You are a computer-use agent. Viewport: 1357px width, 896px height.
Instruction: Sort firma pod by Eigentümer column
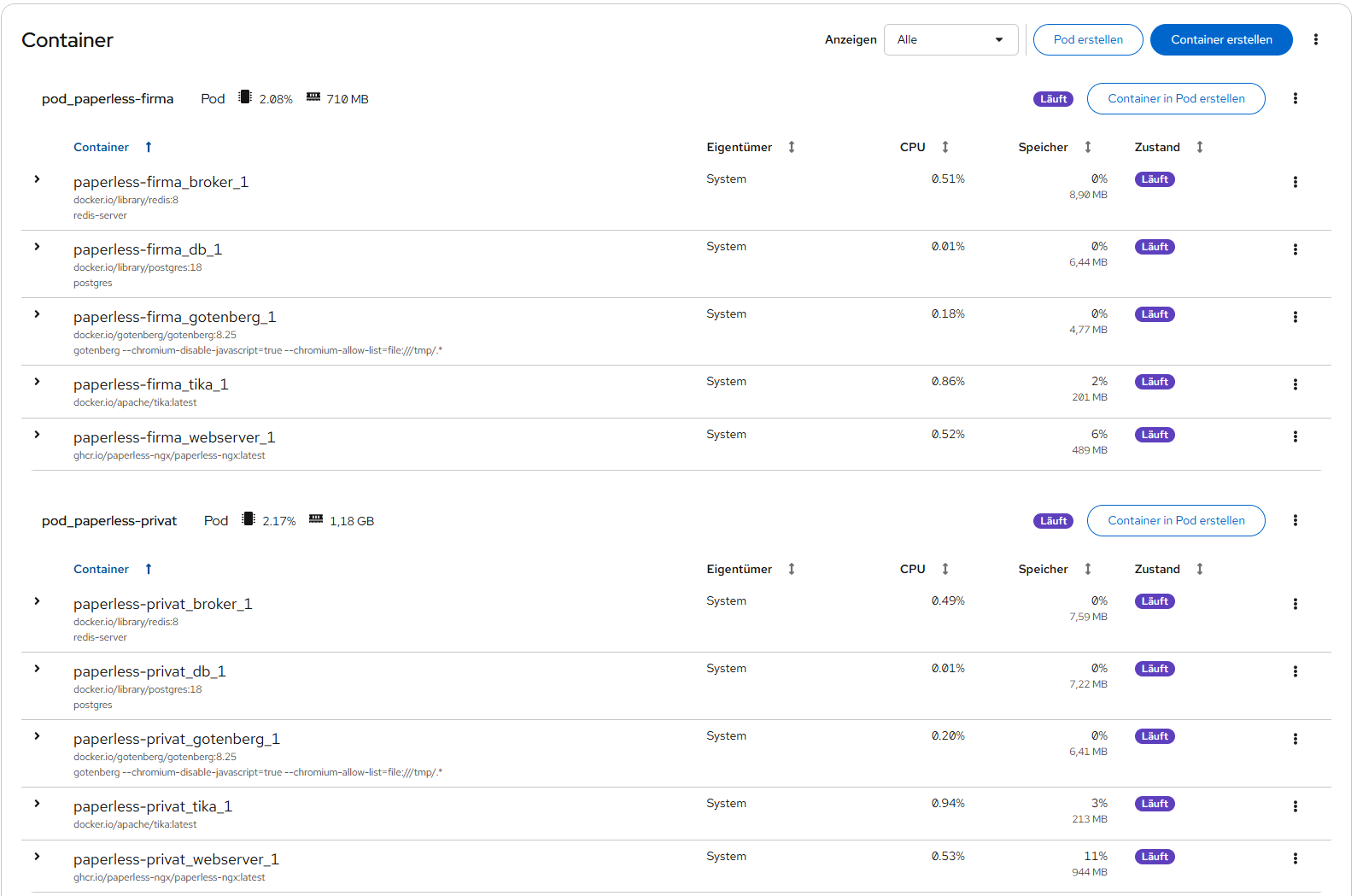tap(750, 147)
